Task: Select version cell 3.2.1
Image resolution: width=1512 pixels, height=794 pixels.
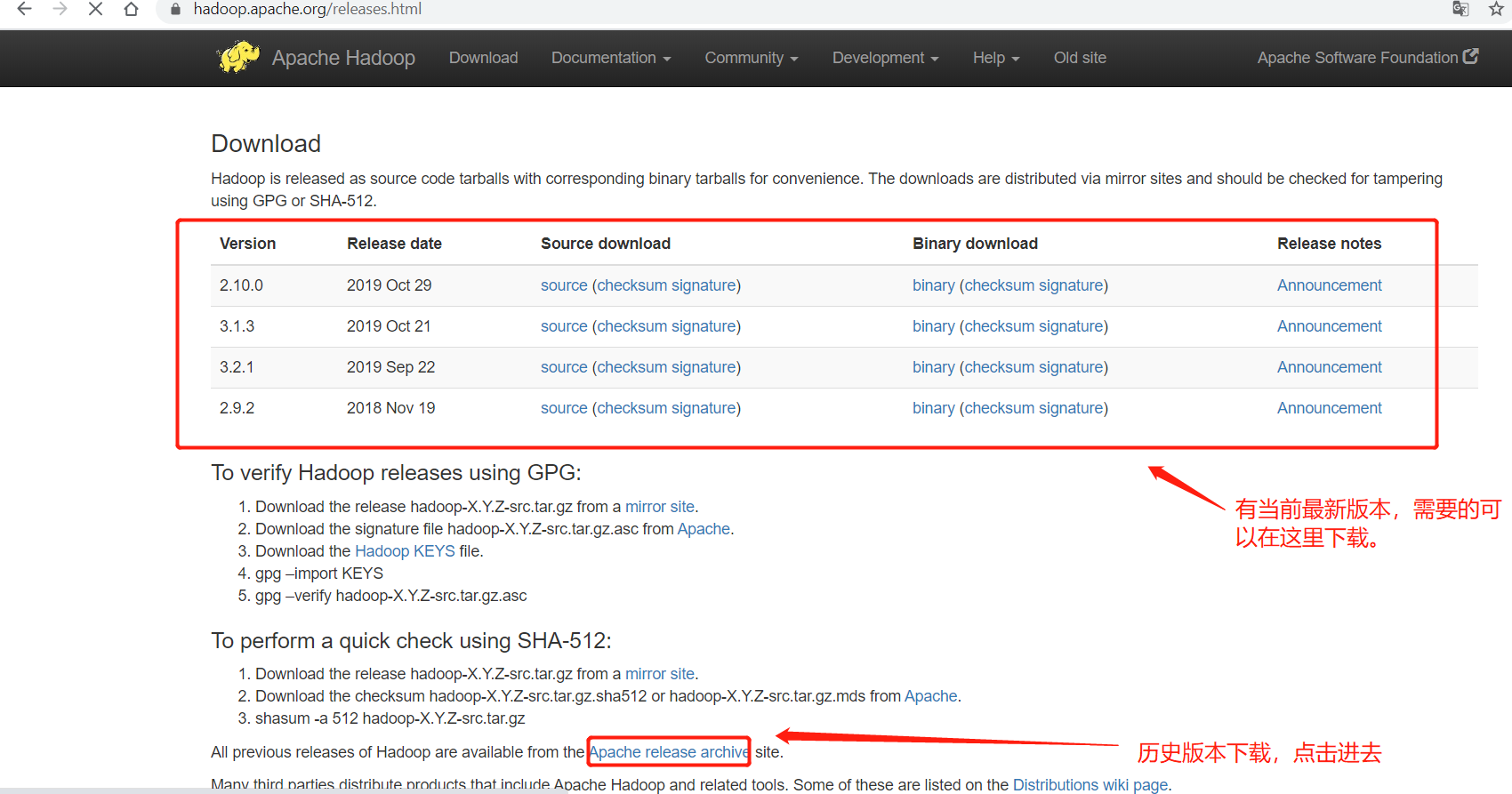Action: [237, 367]
